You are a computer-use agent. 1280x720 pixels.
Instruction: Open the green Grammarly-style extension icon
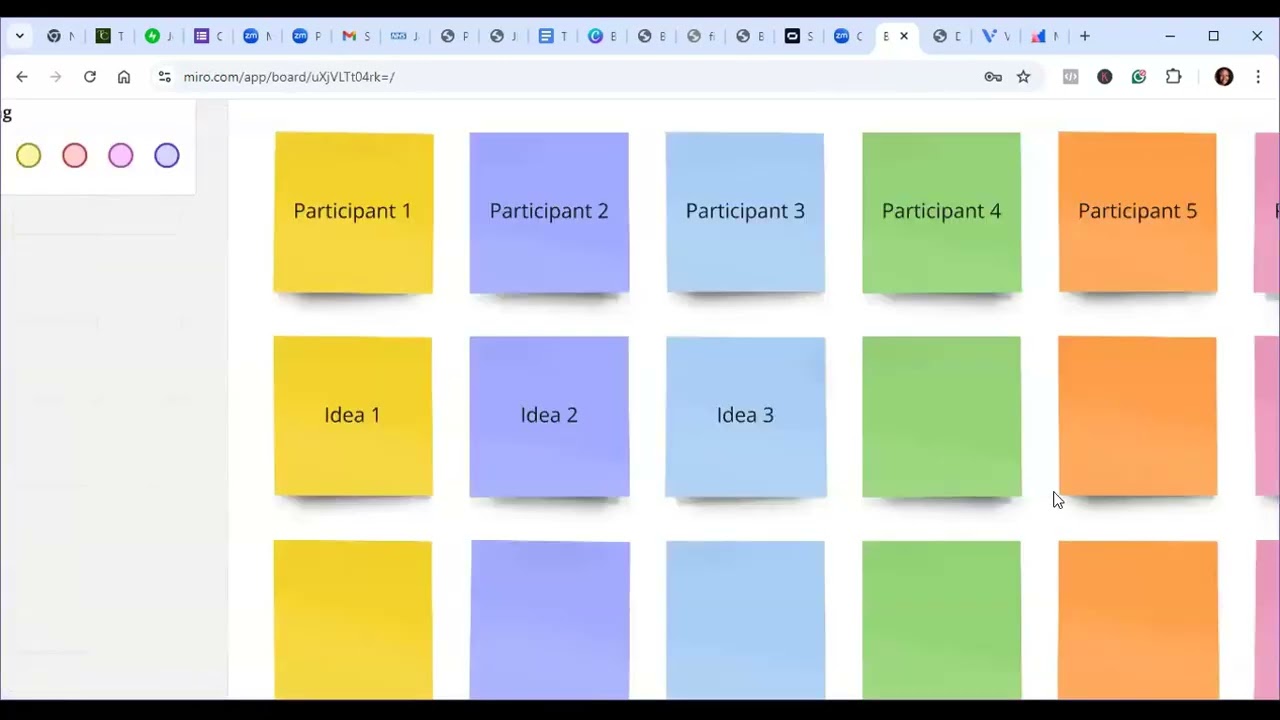(1139, 76)
